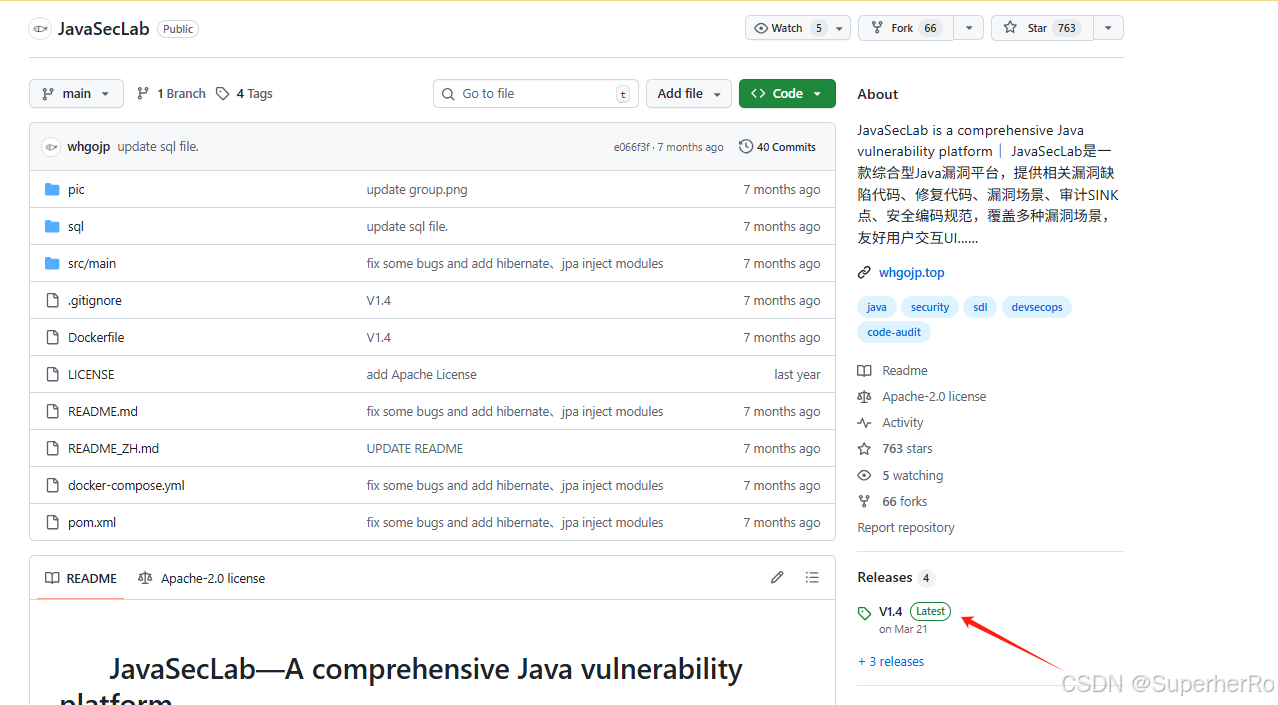Click the clock history icon beside 40 Commits
The width and height of the screenshot is (1278, 705).
746,147
